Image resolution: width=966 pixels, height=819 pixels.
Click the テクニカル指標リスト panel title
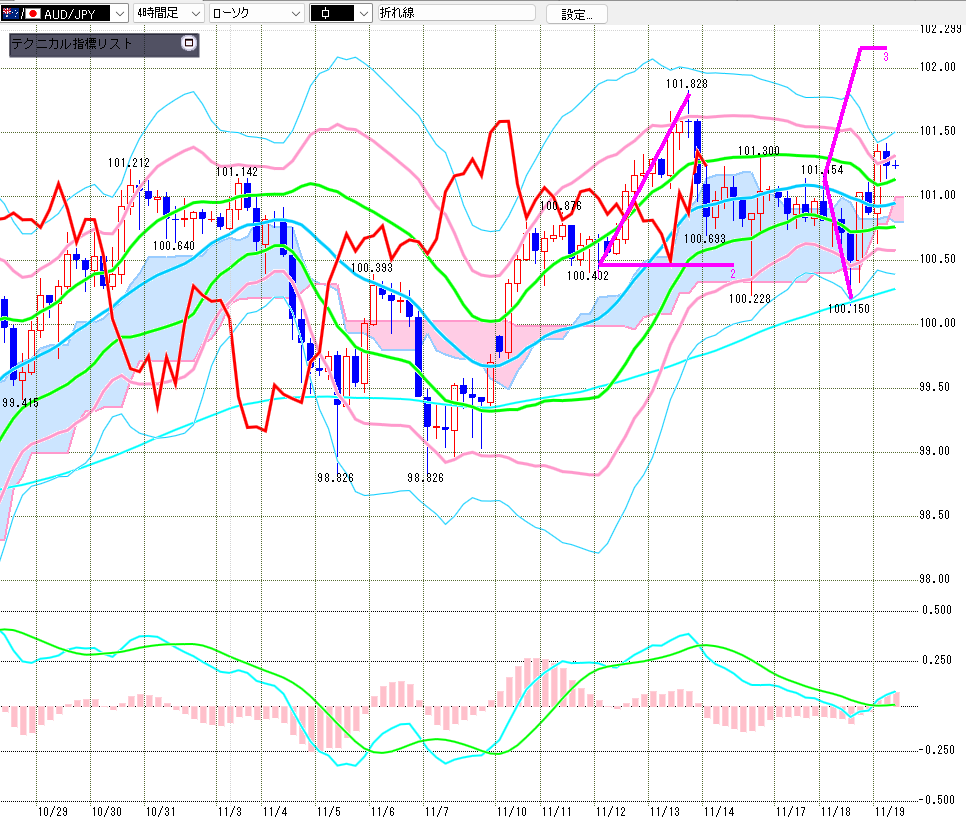tap(73, 45)
